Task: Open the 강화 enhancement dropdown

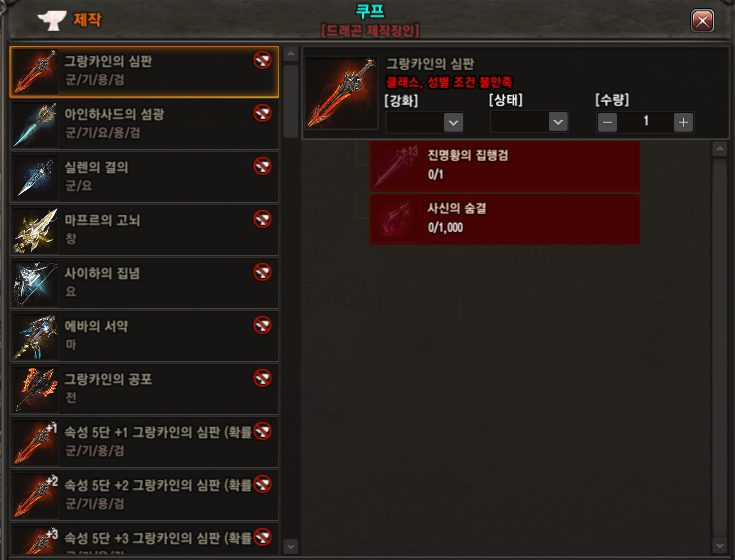Action: coord(424,122)
